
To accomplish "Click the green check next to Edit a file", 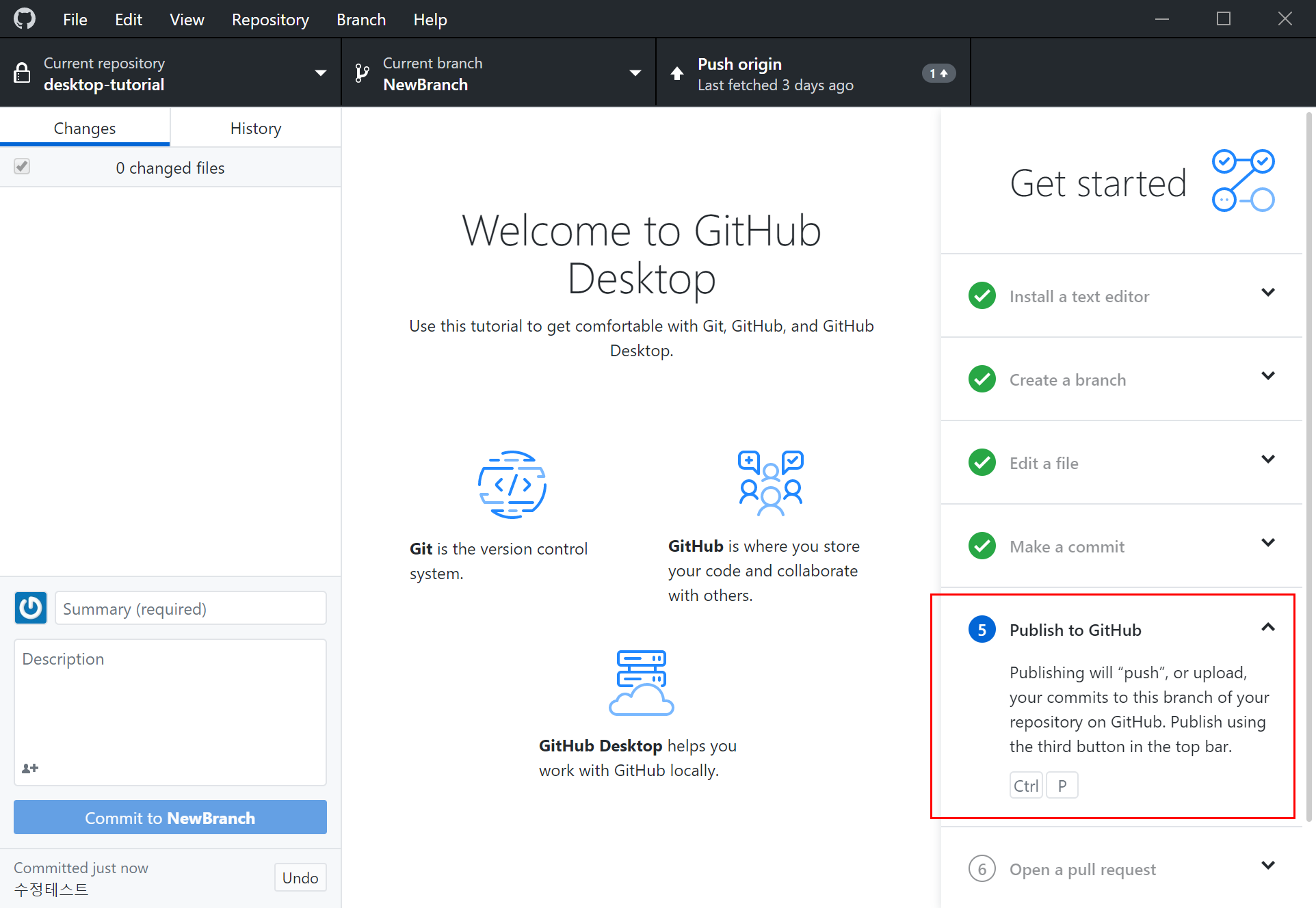I will [x=982, y=462].
